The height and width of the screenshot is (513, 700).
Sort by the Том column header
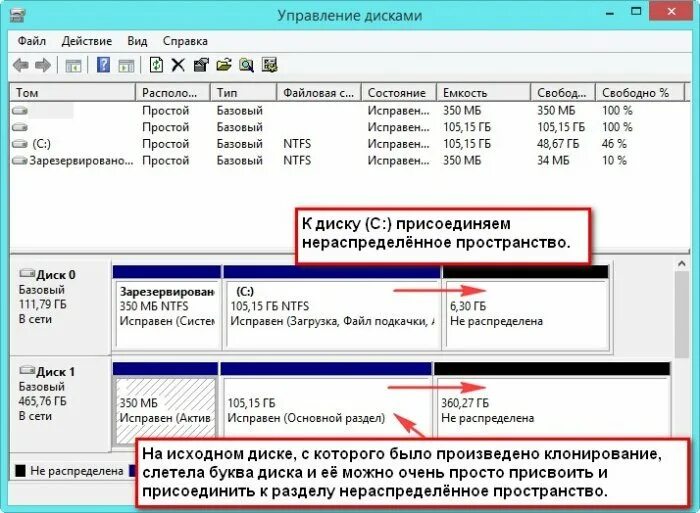[72, 92]
